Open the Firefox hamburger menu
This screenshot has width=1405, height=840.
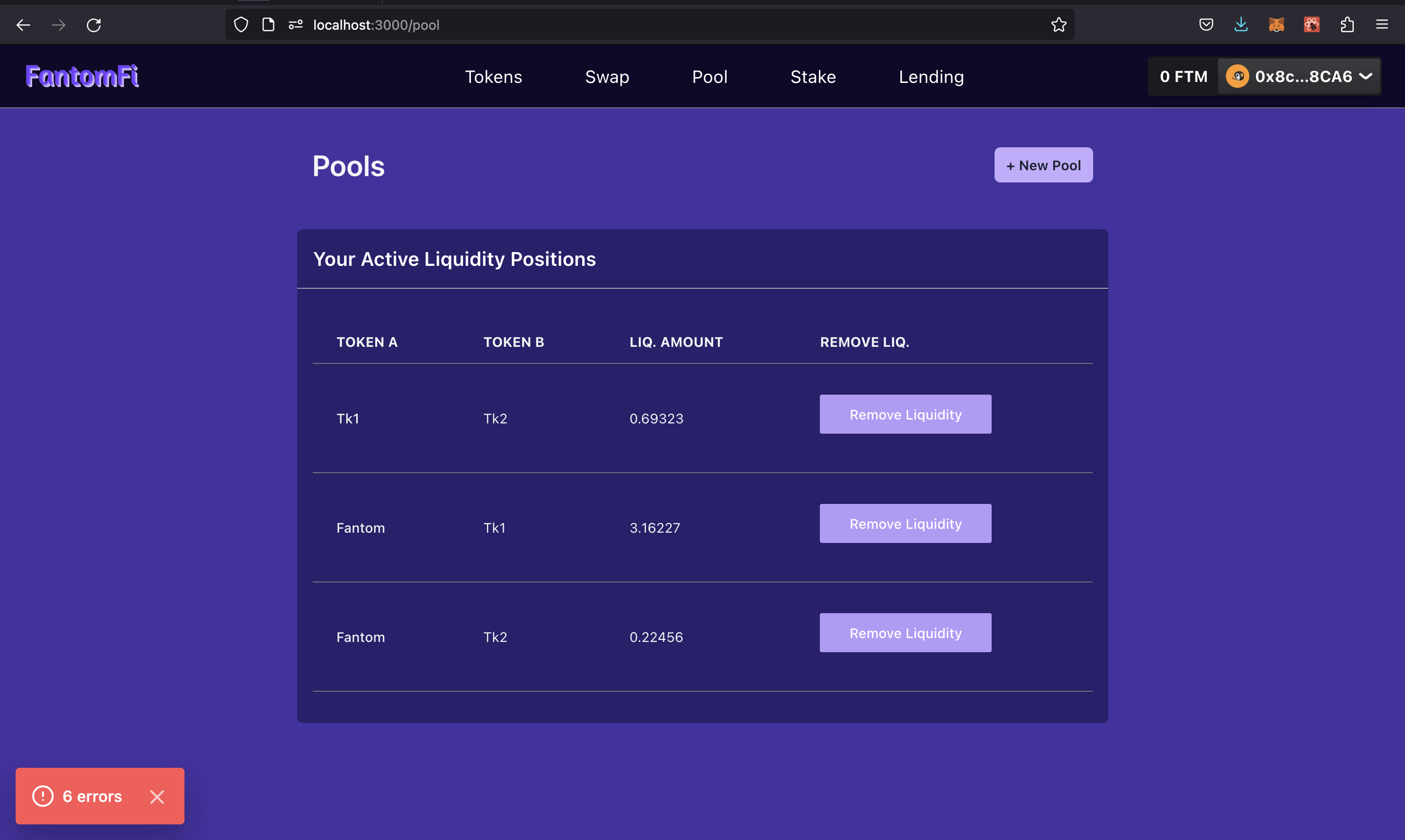point(1382,25)
